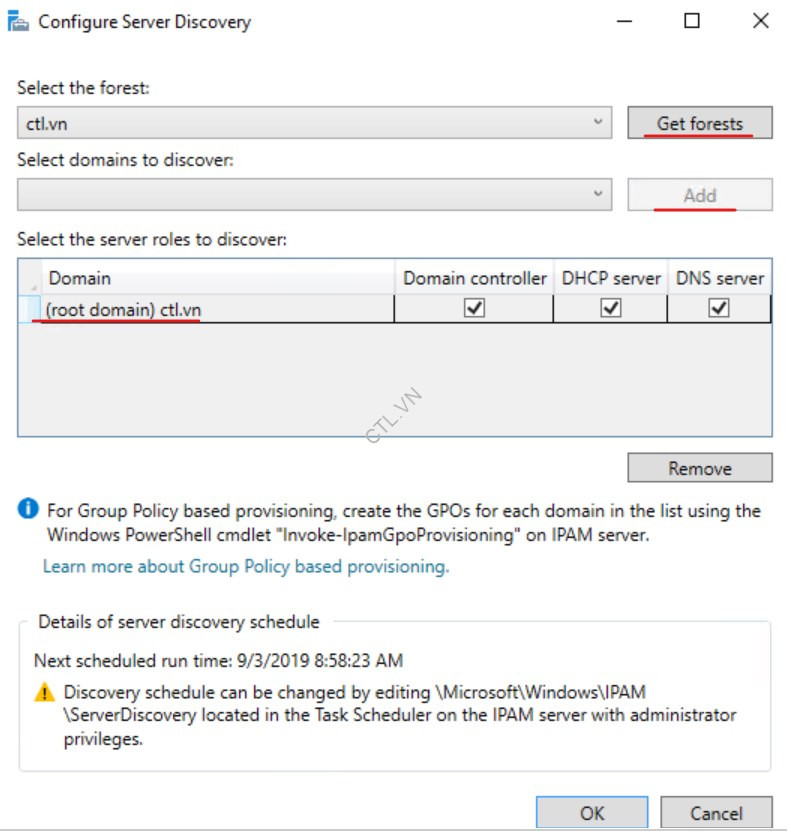Screen dimensions: 787x831
Task: Expand the domains to discover dropdown
Action: tap(599, 194)
